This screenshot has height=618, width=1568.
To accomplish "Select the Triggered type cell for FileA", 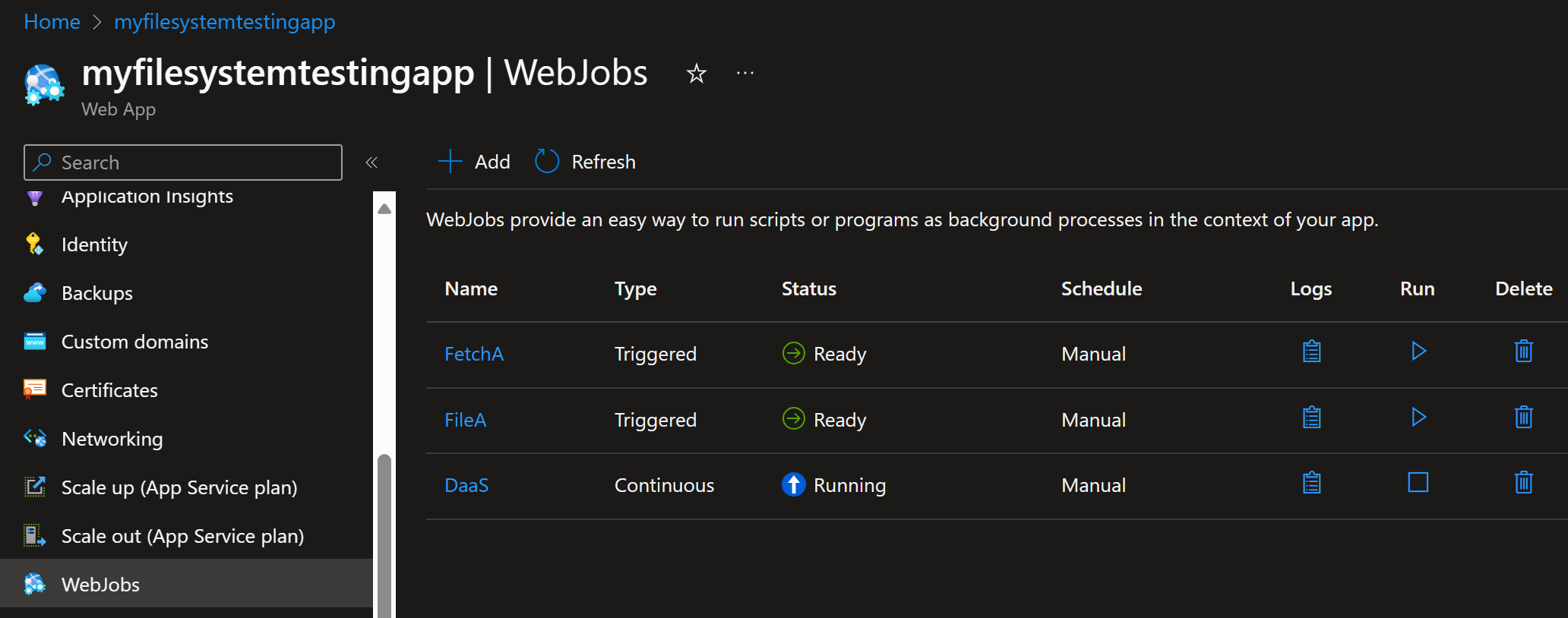I will [655, 420].
